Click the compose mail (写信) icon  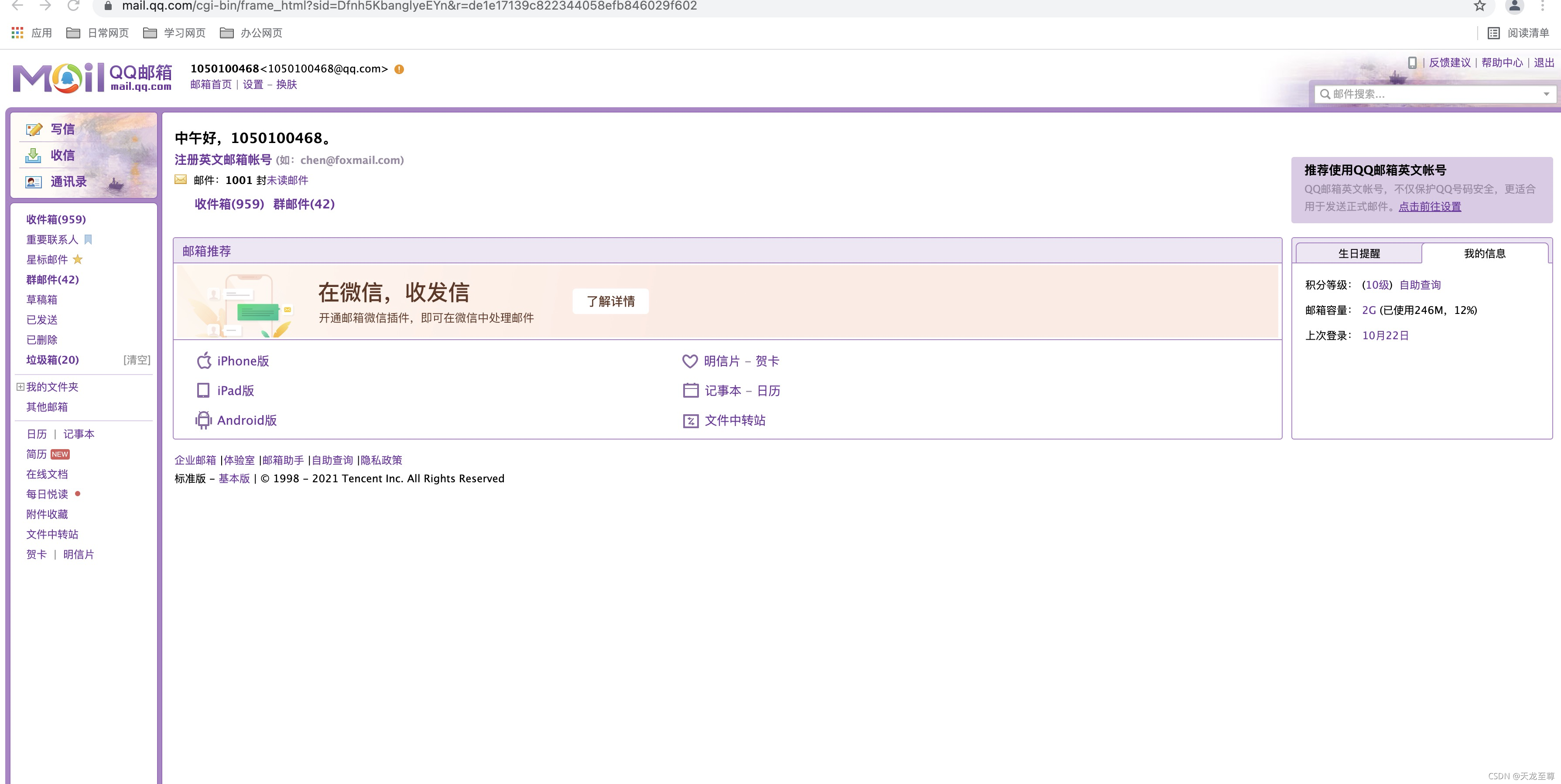[34, 129]
